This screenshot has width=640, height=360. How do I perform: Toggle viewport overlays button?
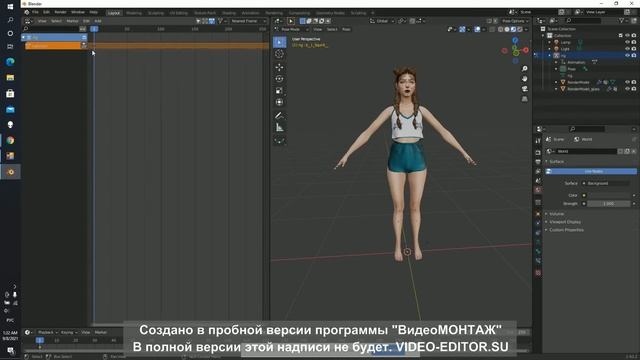pyautogui.click(x=477, y=29)
